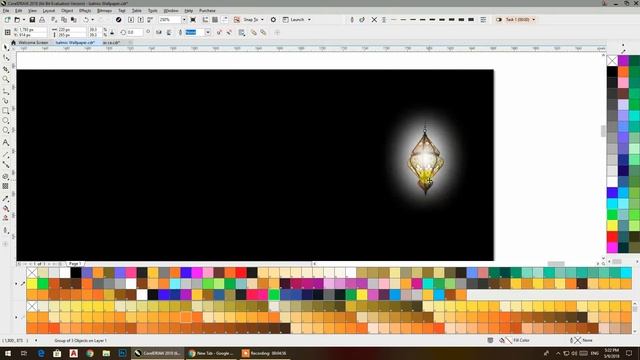Expand the Open file dropdown arrow
This screenshot has width=640, height=360.
point(24,20)
